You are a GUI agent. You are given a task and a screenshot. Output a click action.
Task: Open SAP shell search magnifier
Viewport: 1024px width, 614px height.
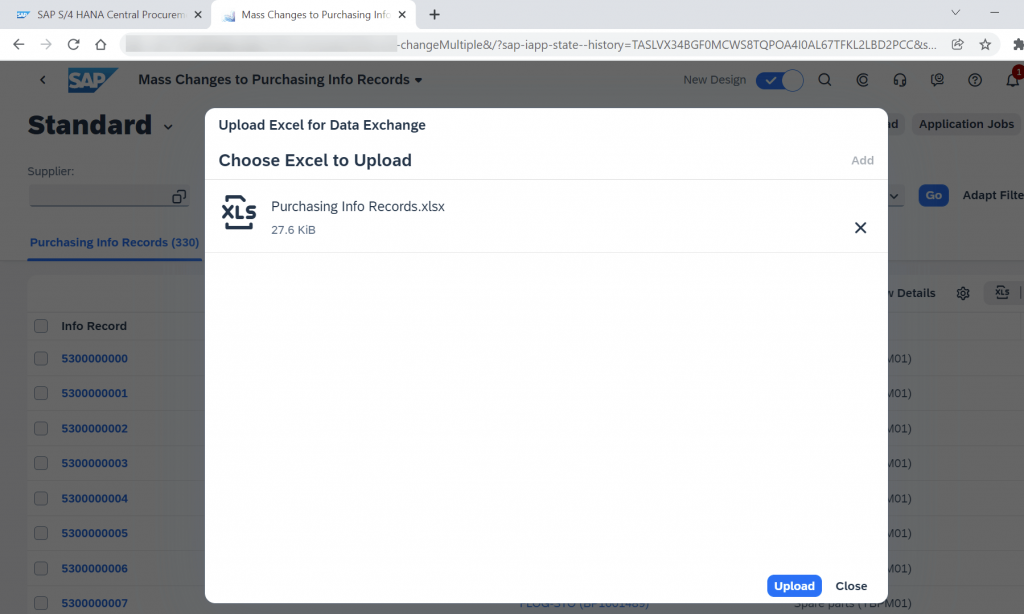point(825,80)
